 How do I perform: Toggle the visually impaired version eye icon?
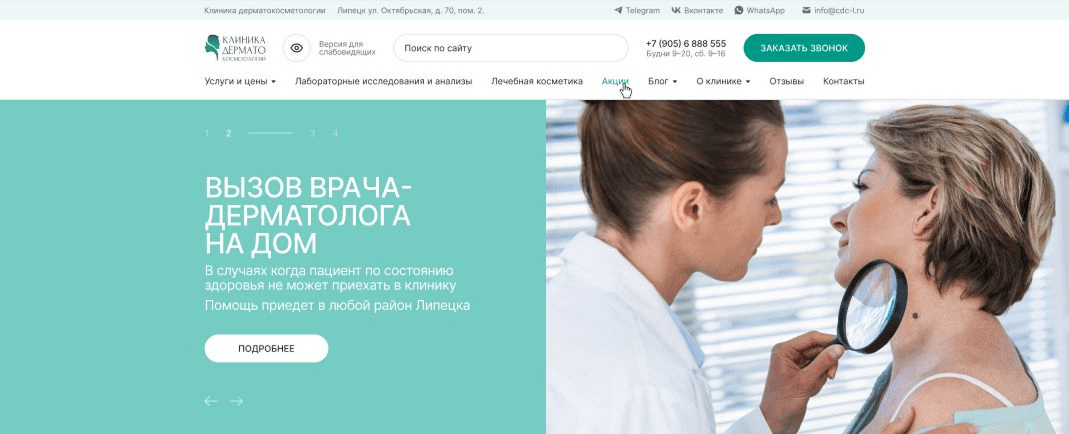[297, 48]
